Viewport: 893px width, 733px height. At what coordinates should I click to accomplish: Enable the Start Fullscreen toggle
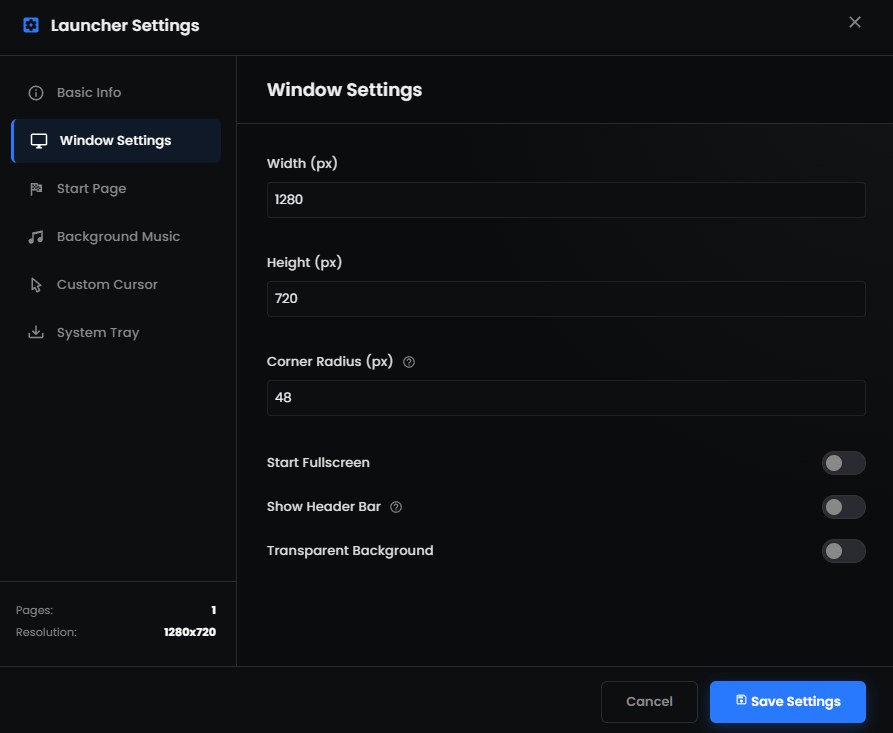[x=843, y=463]
